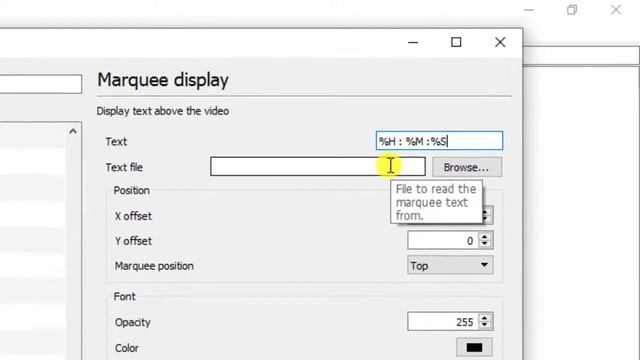The image size is (640, 360).
Task: Click the X offset label
Action: pyautogui.click(x=133, y=216)
